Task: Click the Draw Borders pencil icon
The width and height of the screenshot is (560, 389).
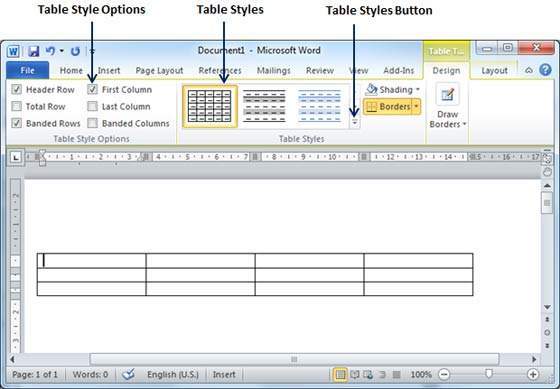Action: coord(447,95)
